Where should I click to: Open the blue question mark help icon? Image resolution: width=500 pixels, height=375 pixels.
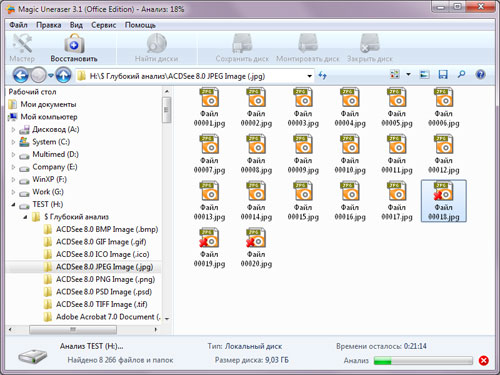point(480,74)
